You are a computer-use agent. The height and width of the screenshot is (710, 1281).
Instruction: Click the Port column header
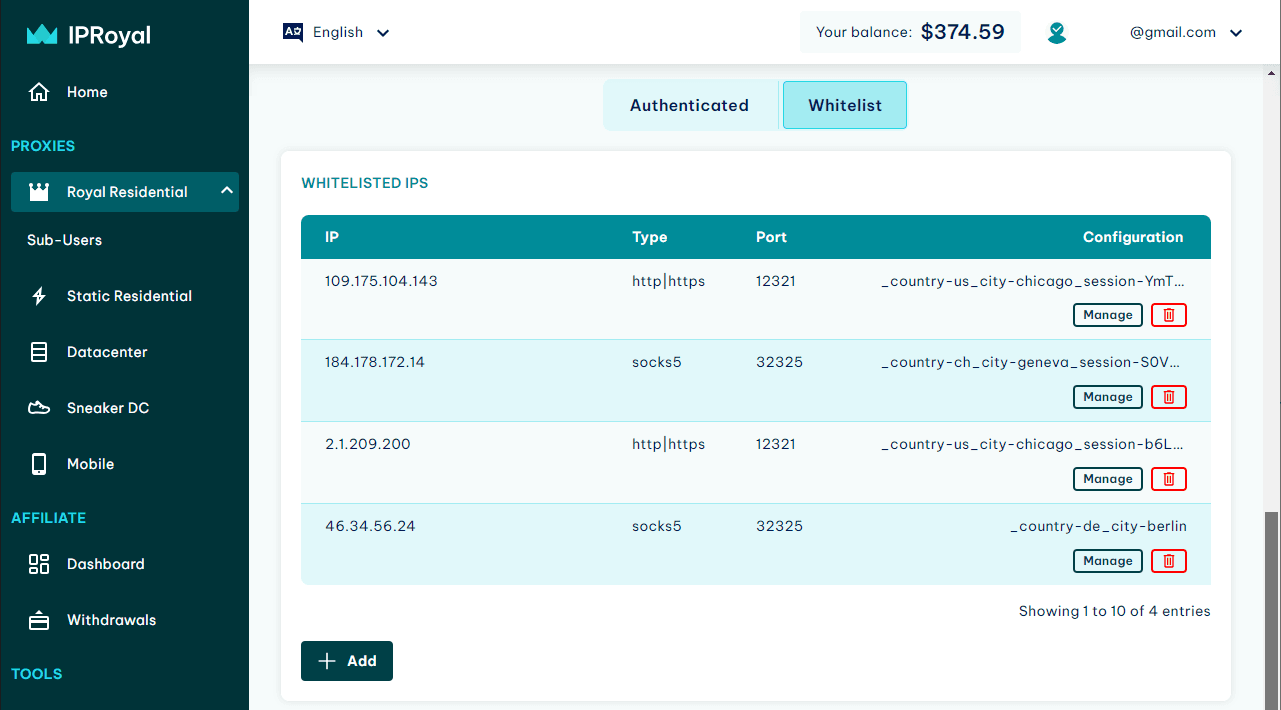coord(771,237)
